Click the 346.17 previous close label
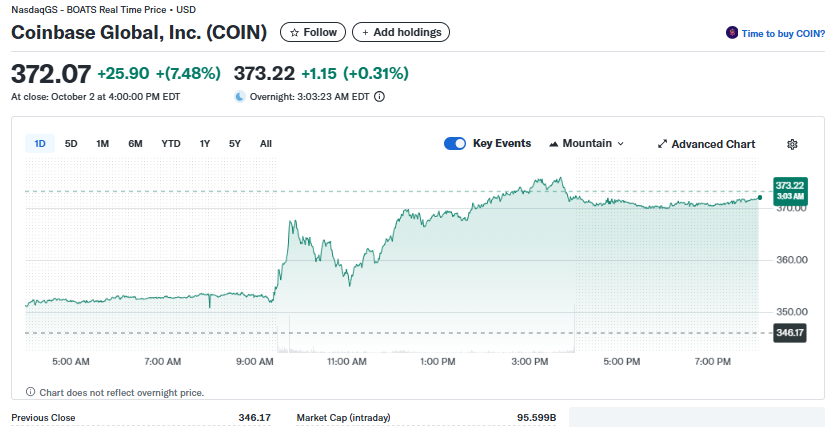 789,332
